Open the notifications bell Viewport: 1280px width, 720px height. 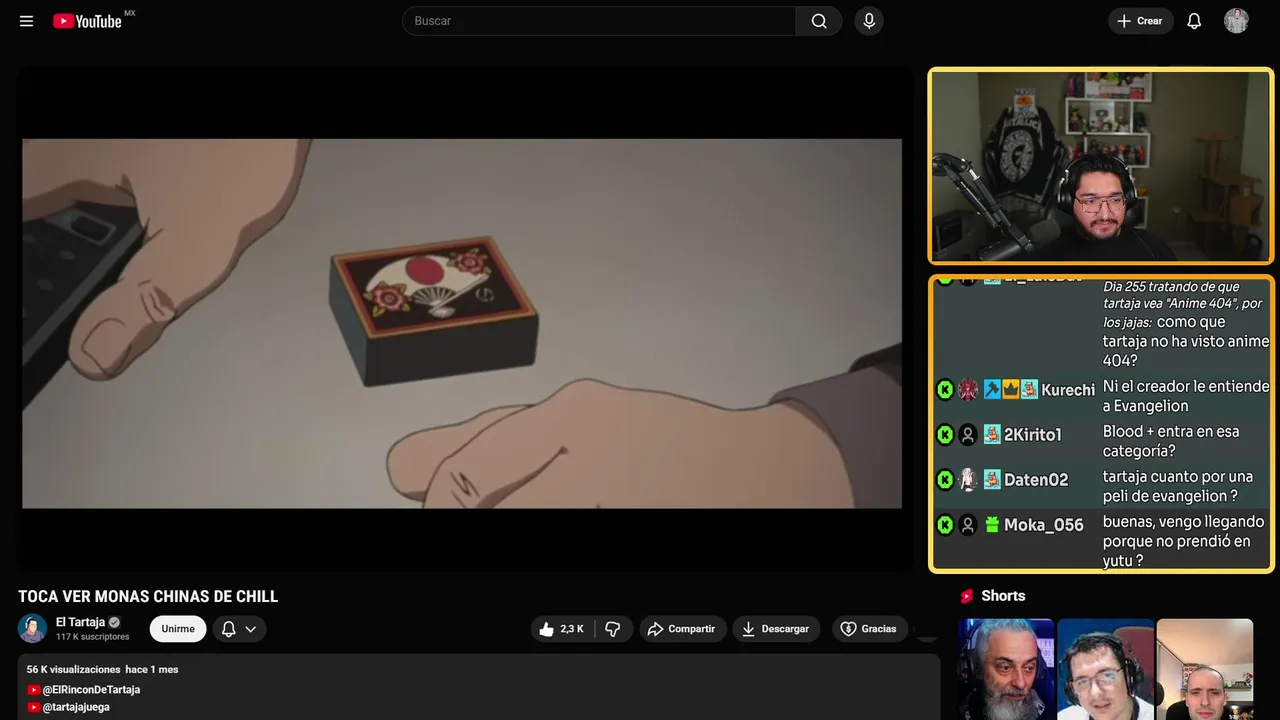(x=1194, y=21)
